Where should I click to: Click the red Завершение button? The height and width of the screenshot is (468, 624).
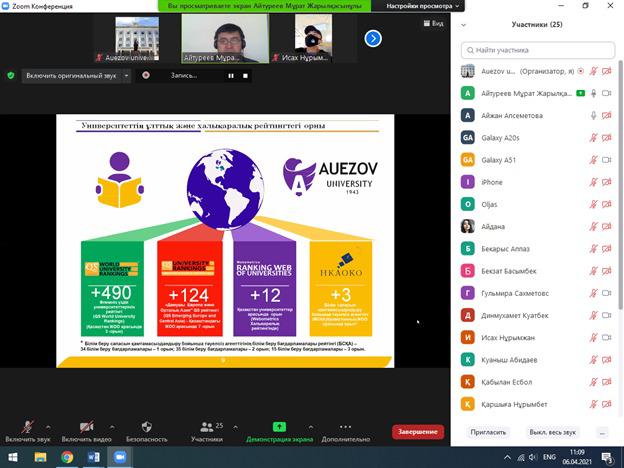click(x=418, y=432)
